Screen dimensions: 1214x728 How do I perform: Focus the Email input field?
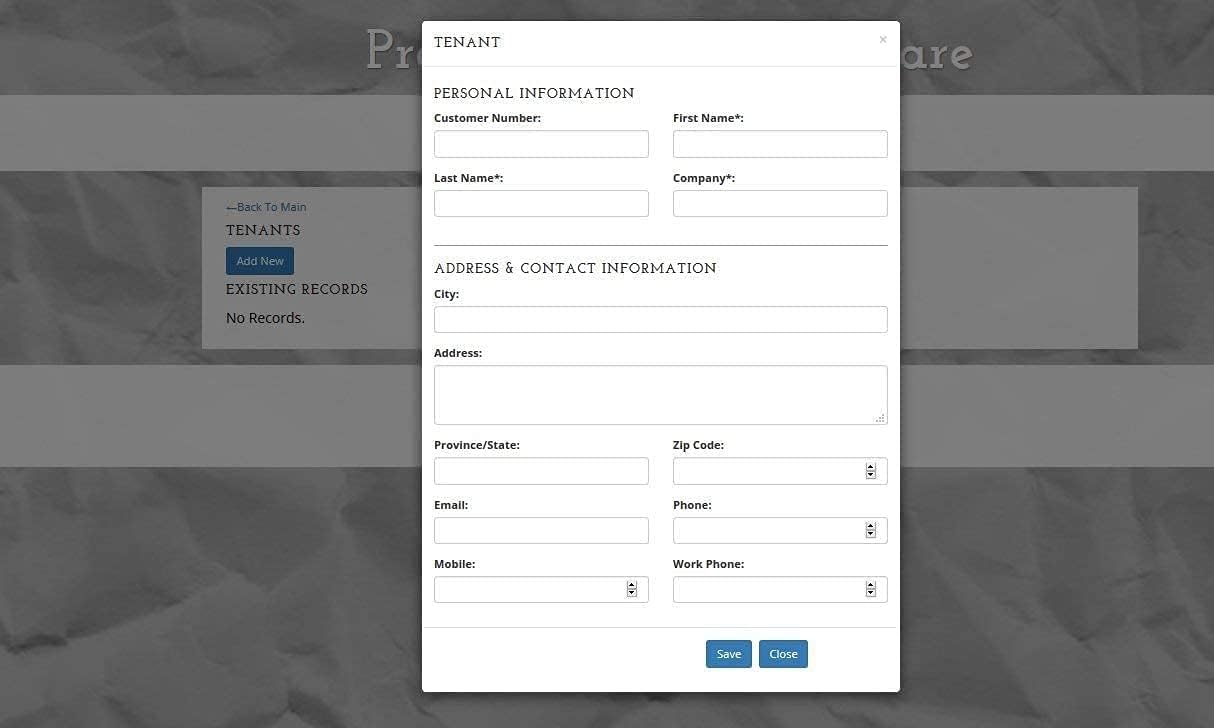pyautogui.click(x=541, y=531)
